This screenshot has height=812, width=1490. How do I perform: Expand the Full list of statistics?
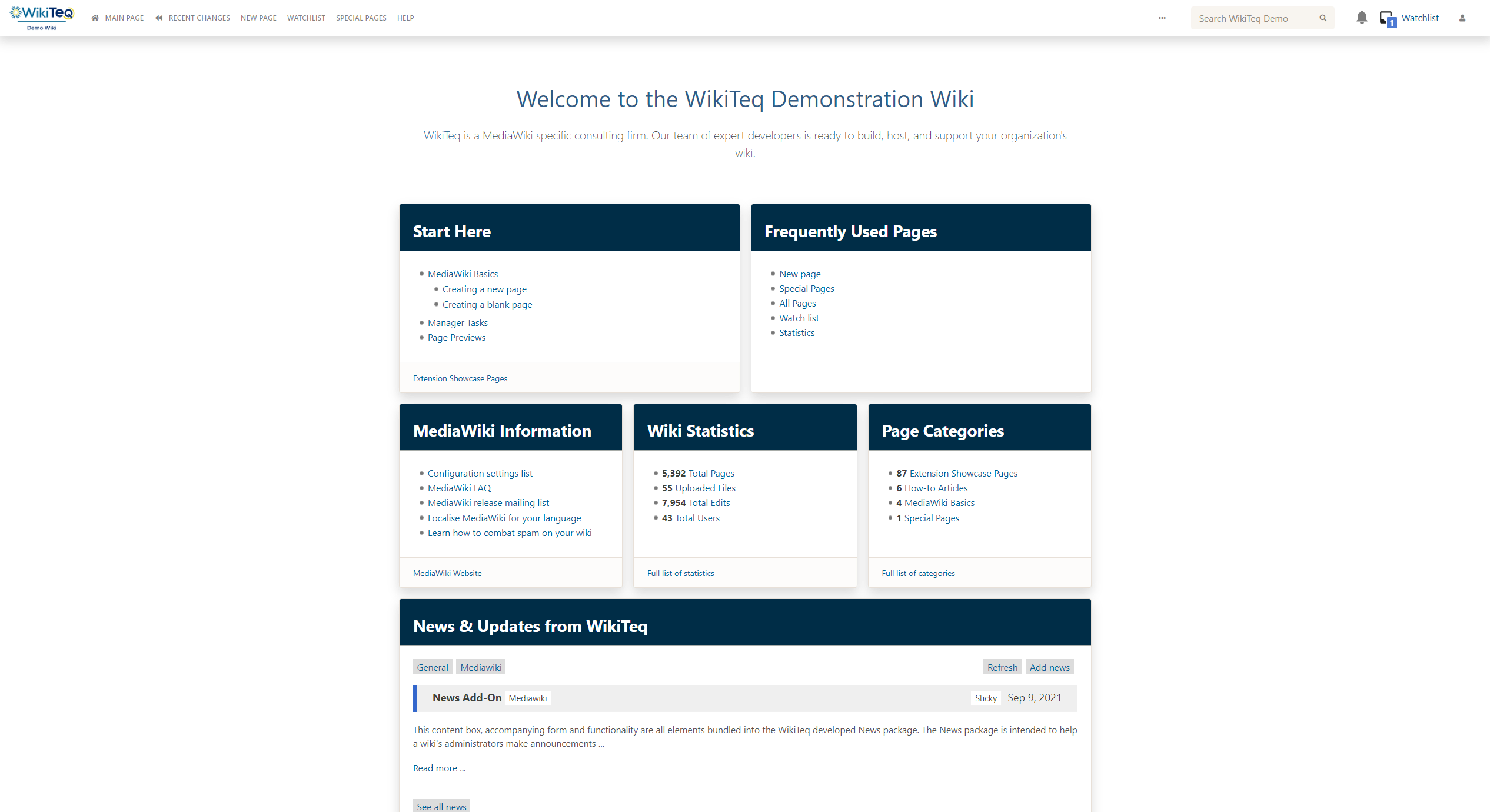(x=680, y=573)
